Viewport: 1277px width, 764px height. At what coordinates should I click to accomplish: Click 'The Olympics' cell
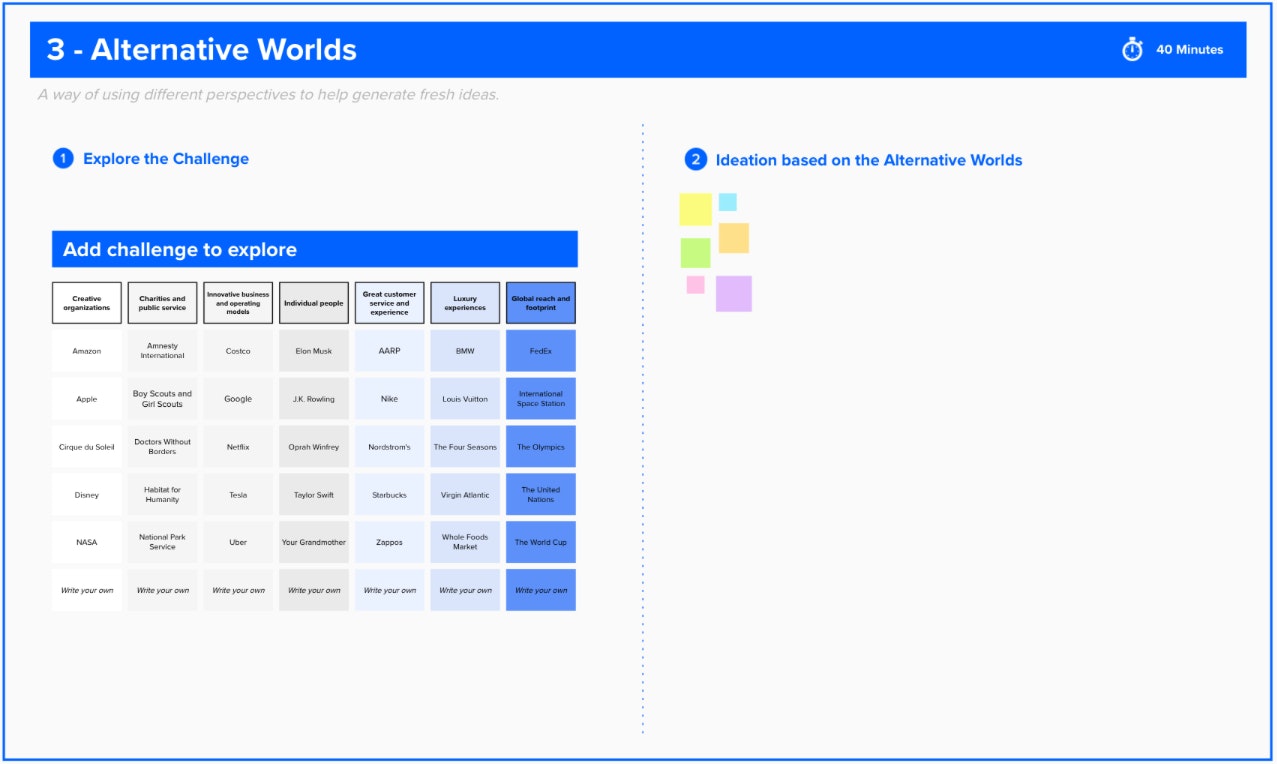pyautogui.click(x=541, y=447)
